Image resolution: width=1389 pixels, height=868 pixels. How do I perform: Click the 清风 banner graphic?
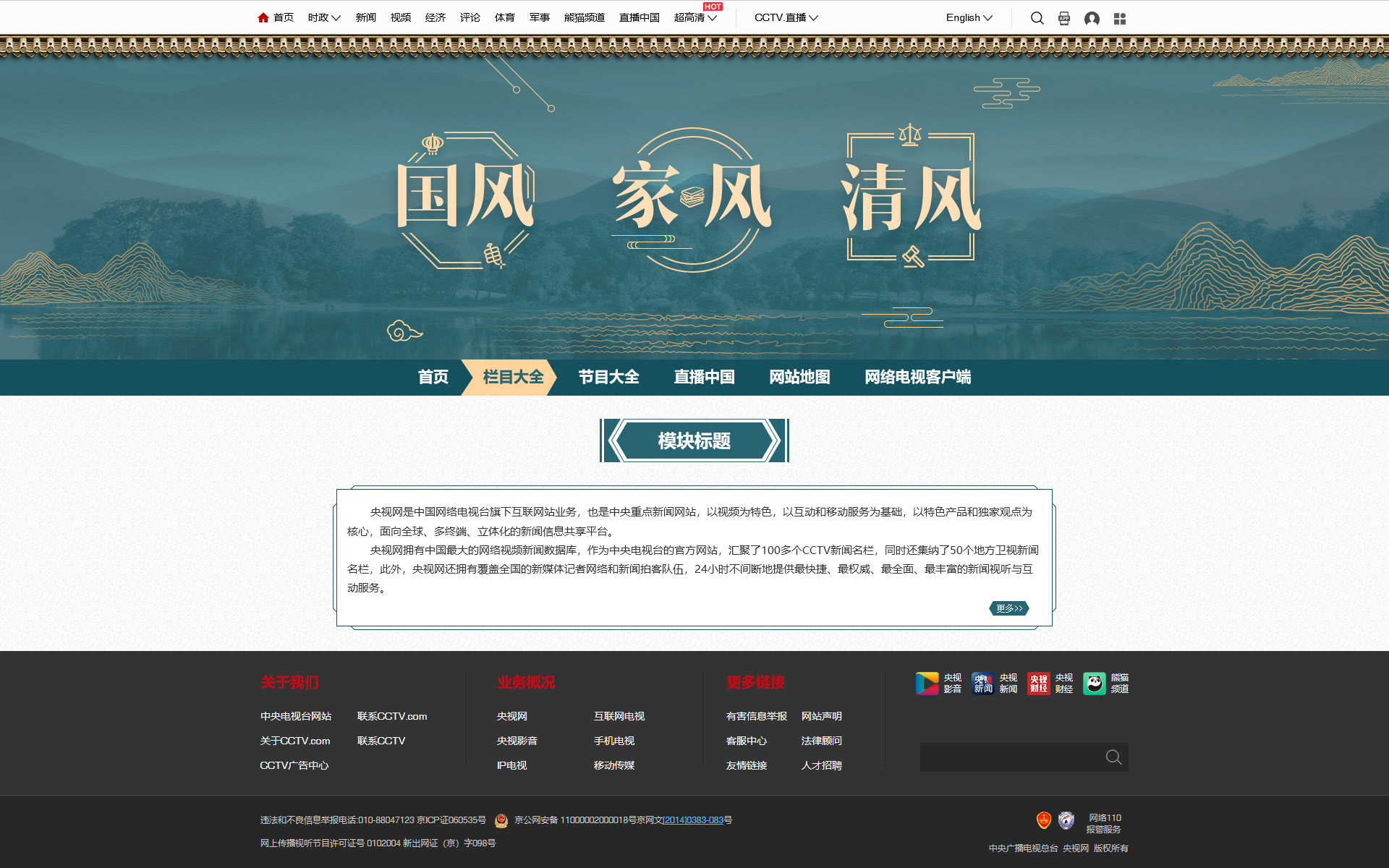coord(911,195)
